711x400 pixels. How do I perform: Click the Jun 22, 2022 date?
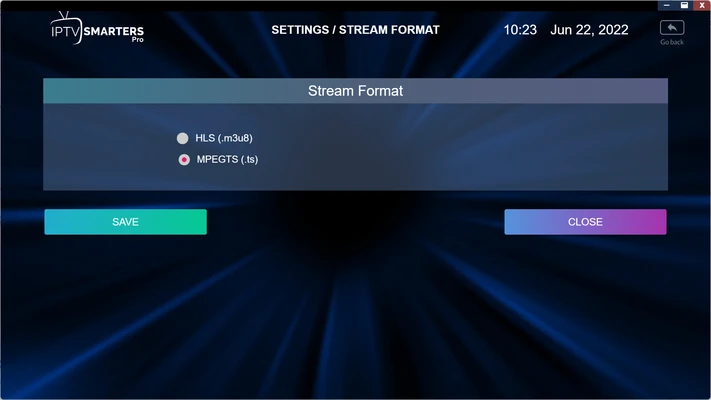pos(589,30)
